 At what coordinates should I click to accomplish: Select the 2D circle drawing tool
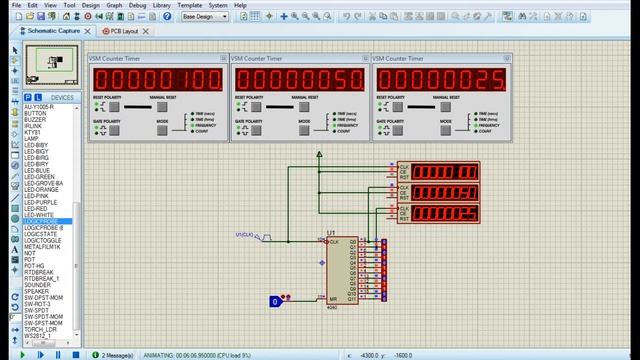tap(15, 219)
